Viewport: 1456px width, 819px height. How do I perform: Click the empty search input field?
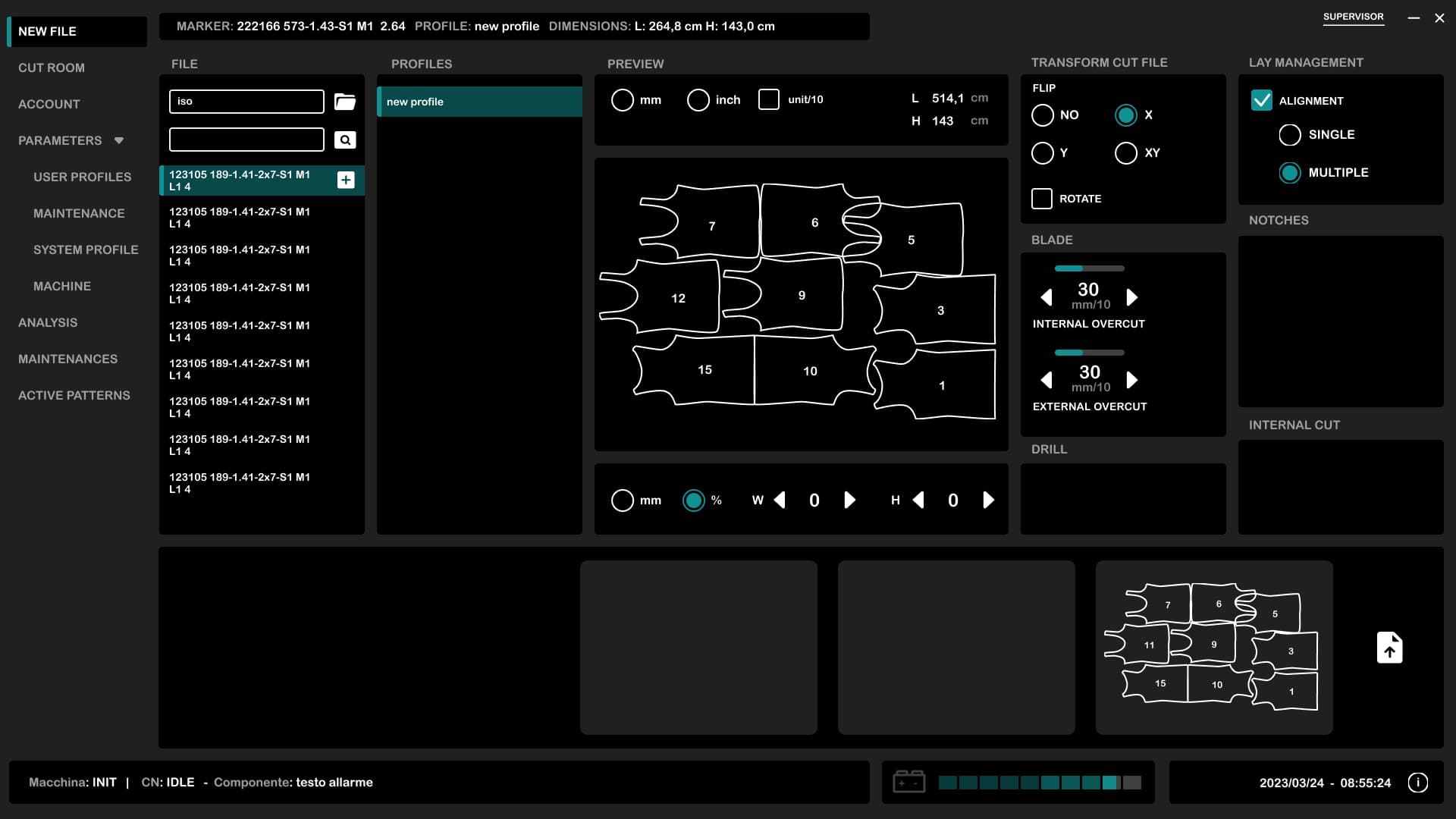pyautogui.click(x=246, y=140)
